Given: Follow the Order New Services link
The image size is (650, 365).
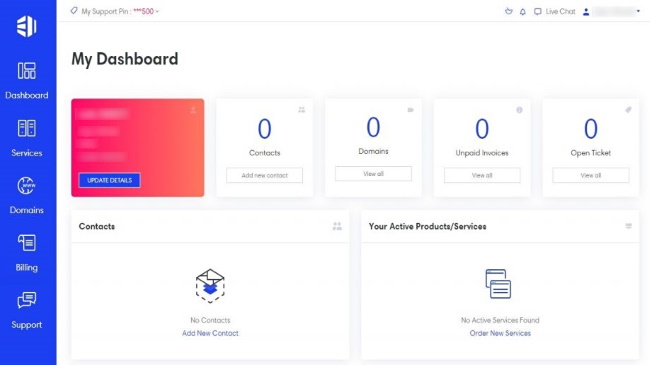Looking at the screenshot, I should (500, 333).
